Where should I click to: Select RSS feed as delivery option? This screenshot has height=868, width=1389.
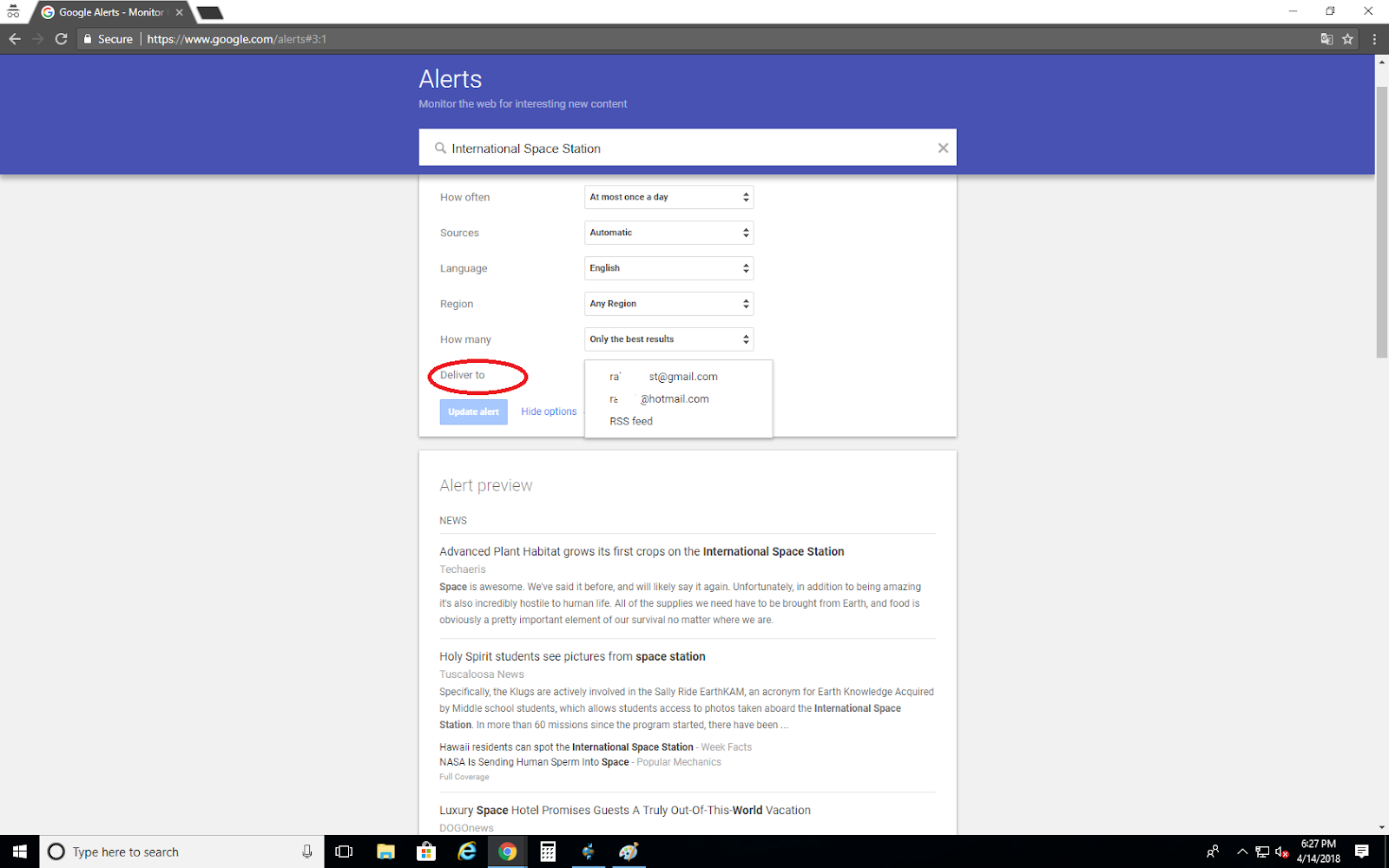coord(678,421)
